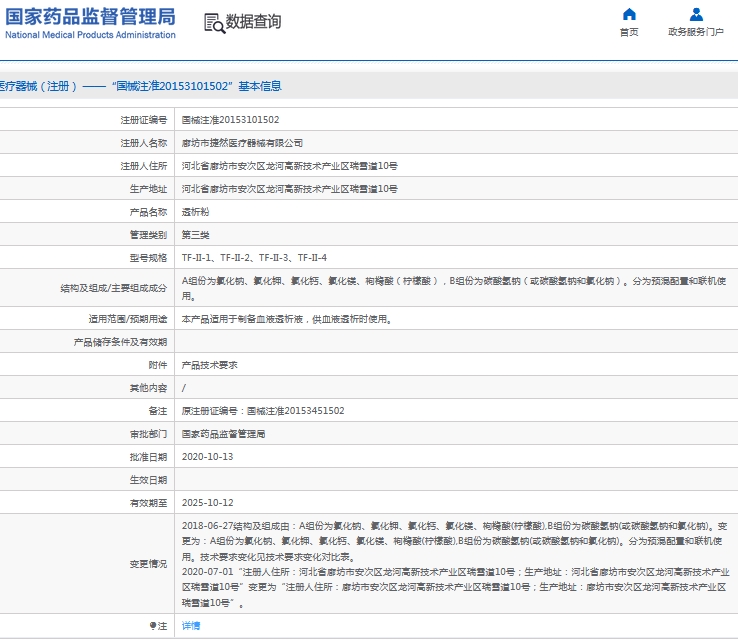Click the 首页 label
Viewport: 738px width, 640px height.
tap(629, 32)
